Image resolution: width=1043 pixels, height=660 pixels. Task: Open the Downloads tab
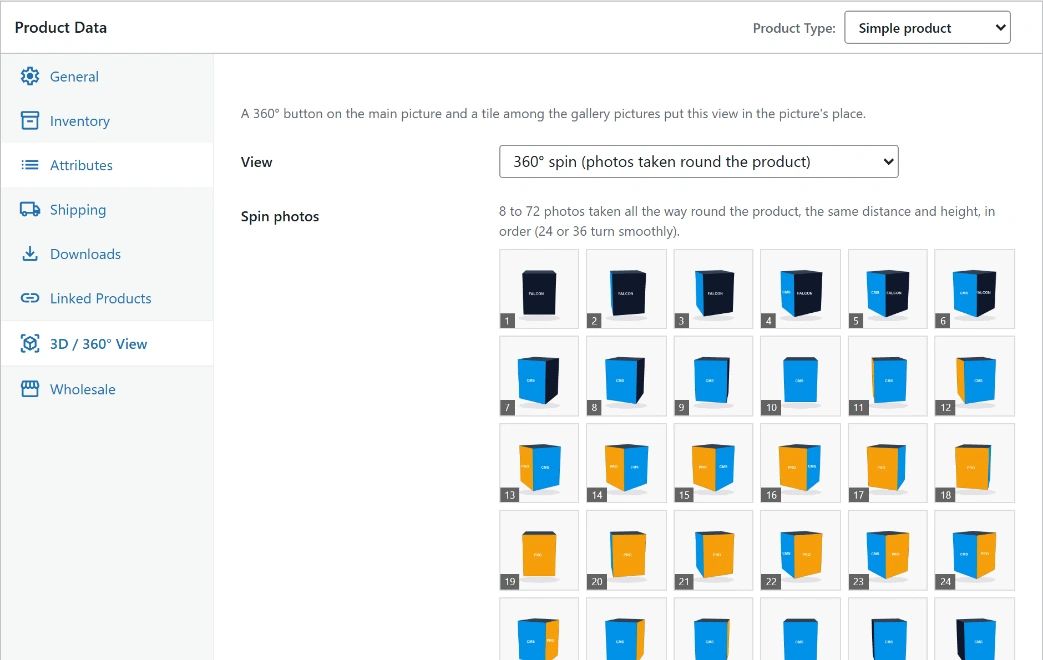pyautogui.click(x=107, y=254)
